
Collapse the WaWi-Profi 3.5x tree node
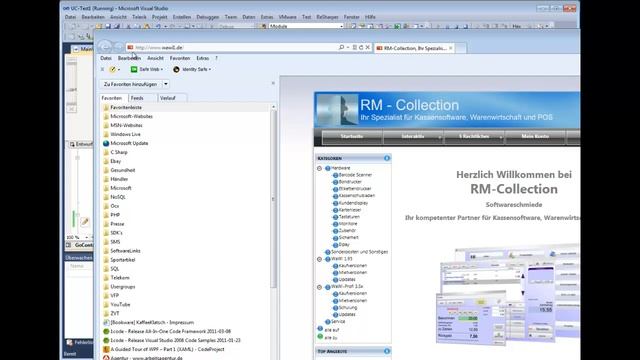320,287
